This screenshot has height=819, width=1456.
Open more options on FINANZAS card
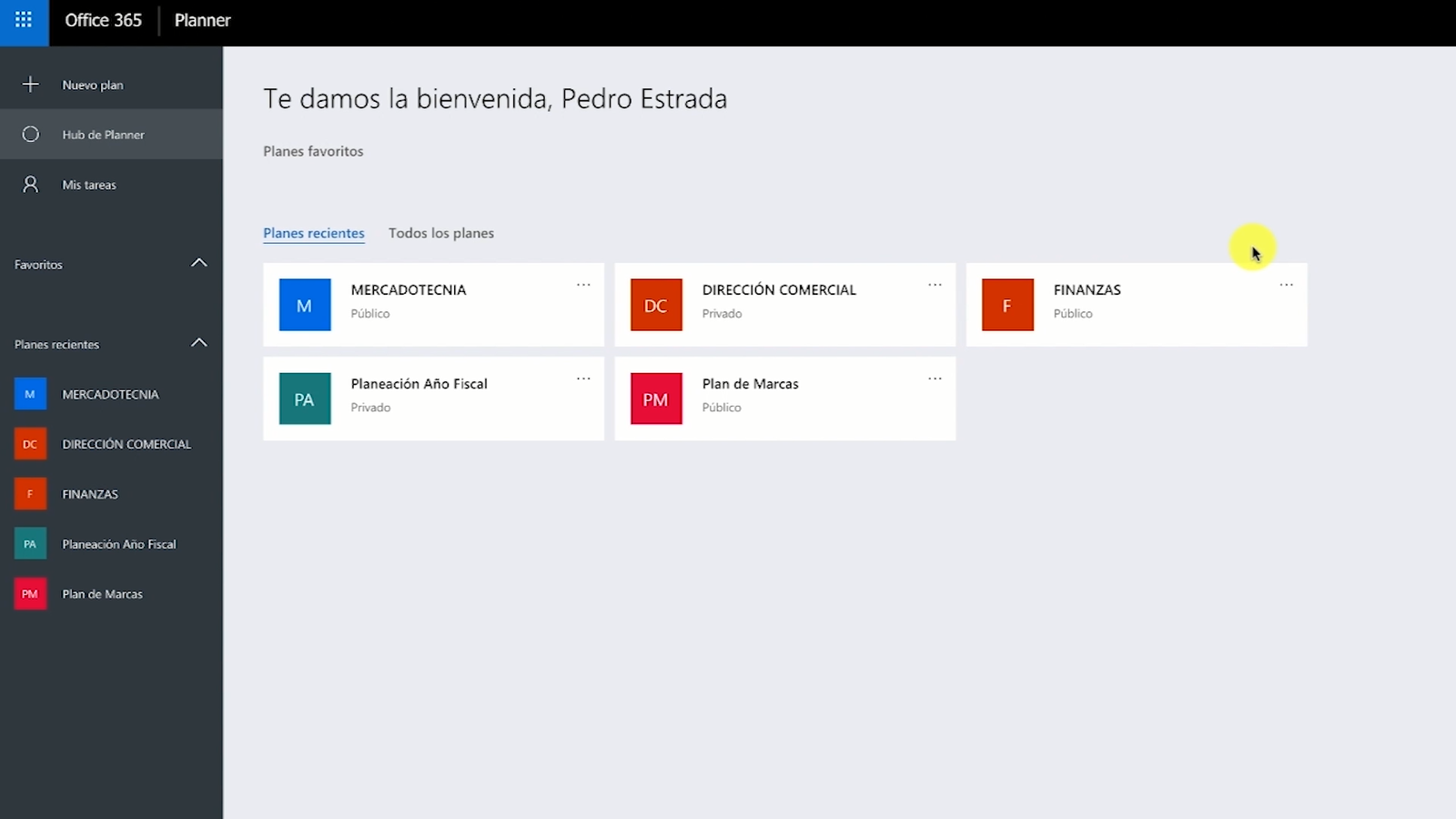click(1286, 285)
